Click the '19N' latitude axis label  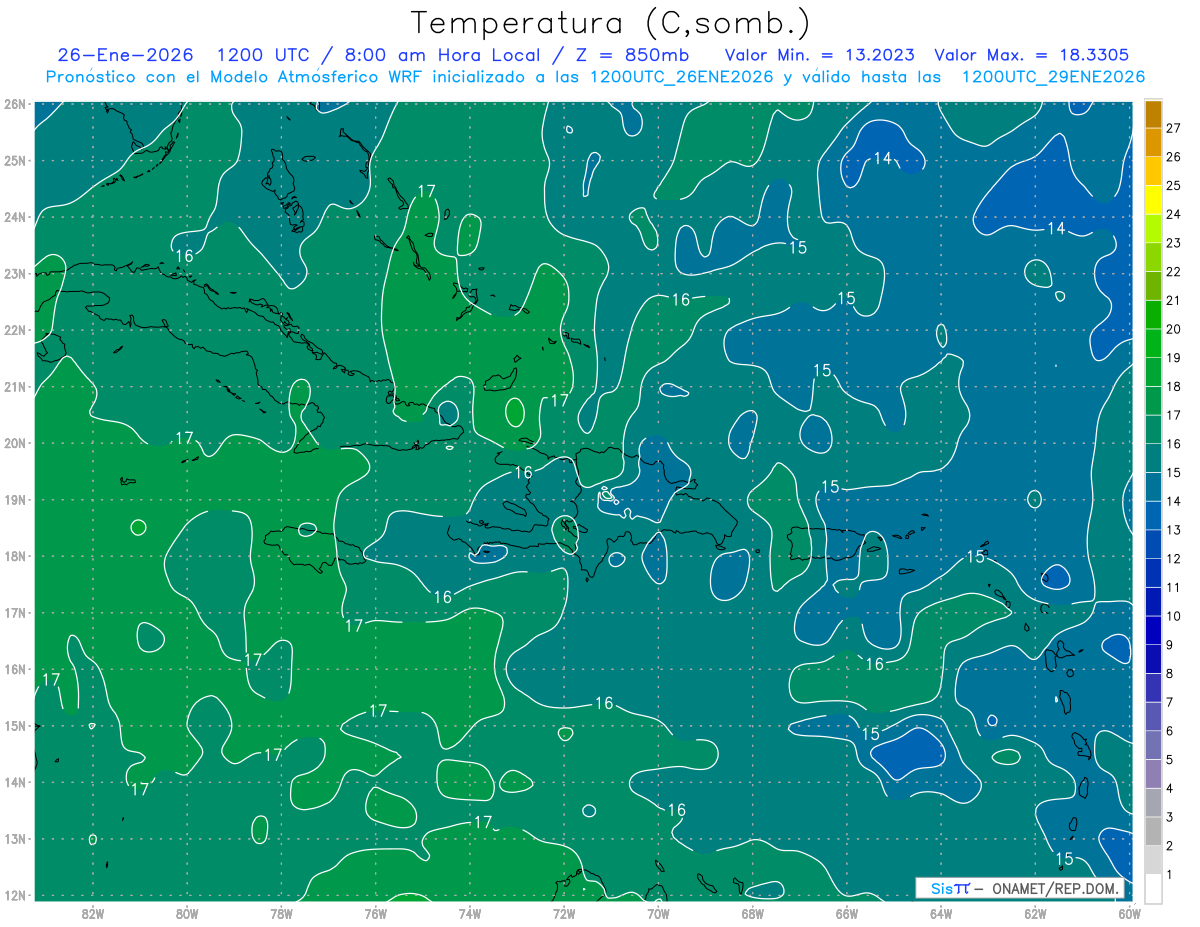(14, 499)
